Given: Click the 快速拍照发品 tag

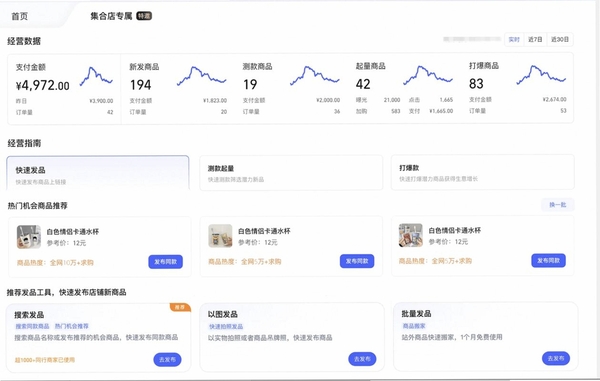Looking at the screenshot, I should tap(226, 326).
